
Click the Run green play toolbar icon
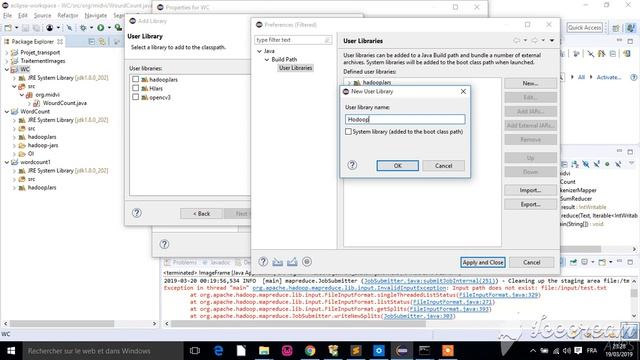(100, 28)
